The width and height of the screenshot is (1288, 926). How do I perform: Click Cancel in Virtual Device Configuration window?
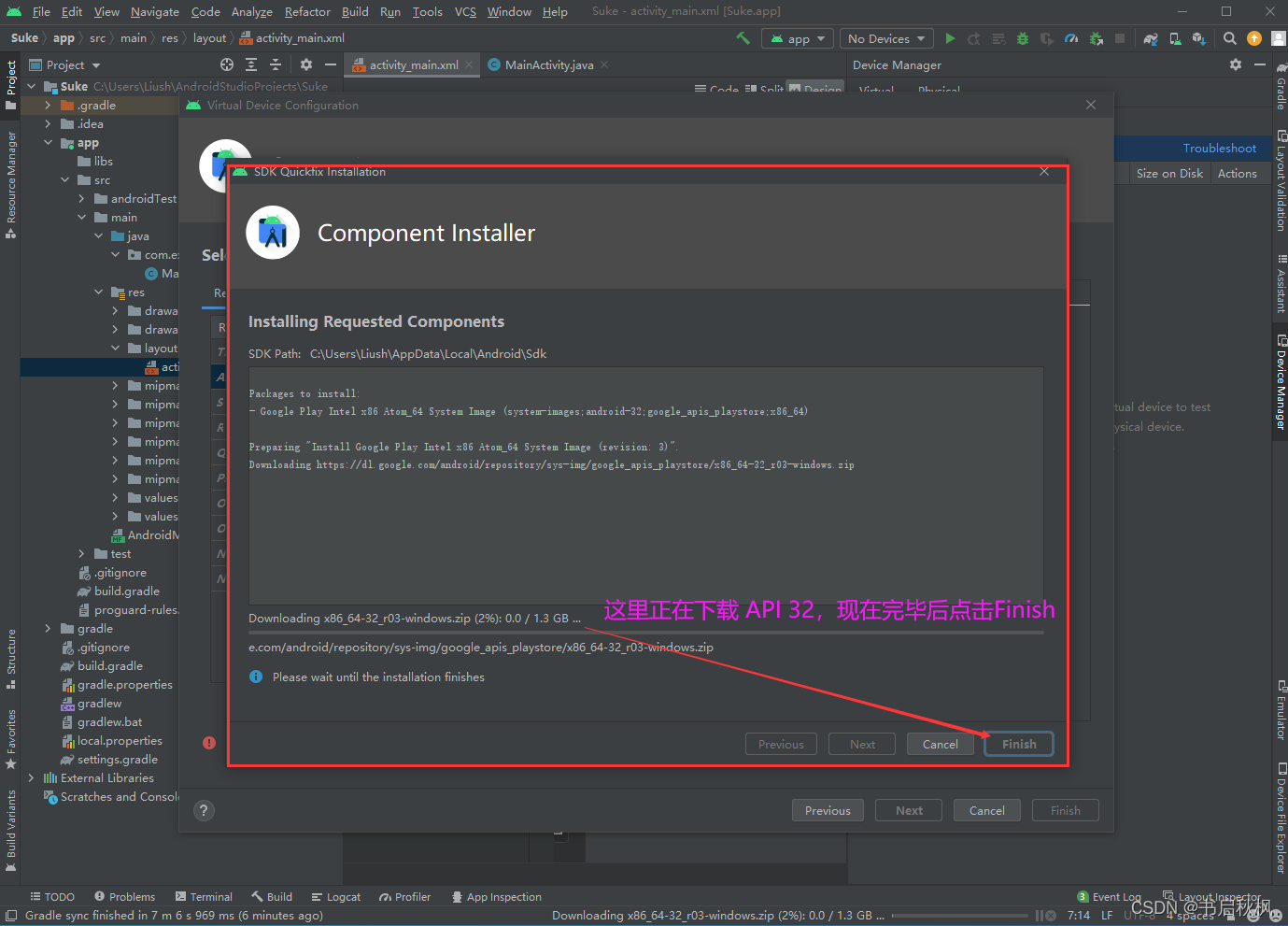[987, 811]
